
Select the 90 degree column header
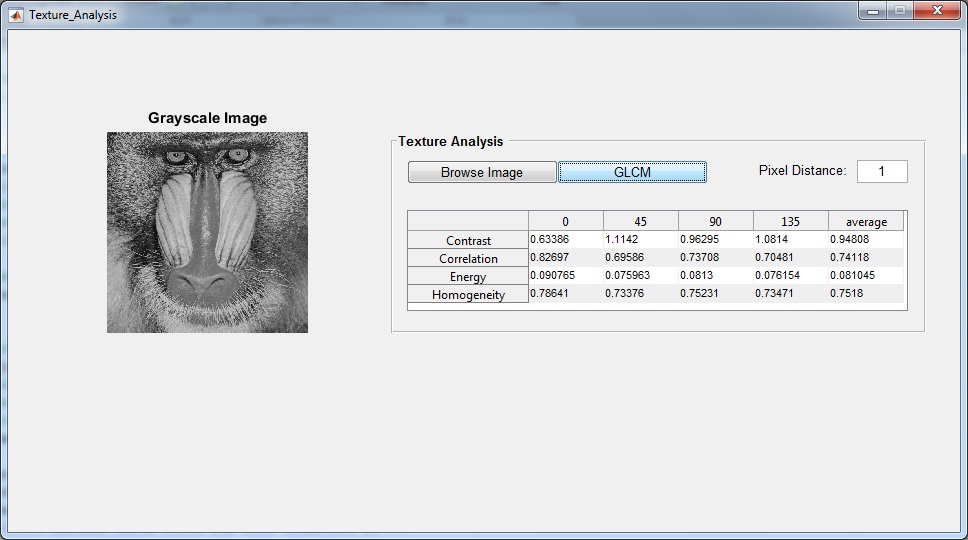pos(715,222)
